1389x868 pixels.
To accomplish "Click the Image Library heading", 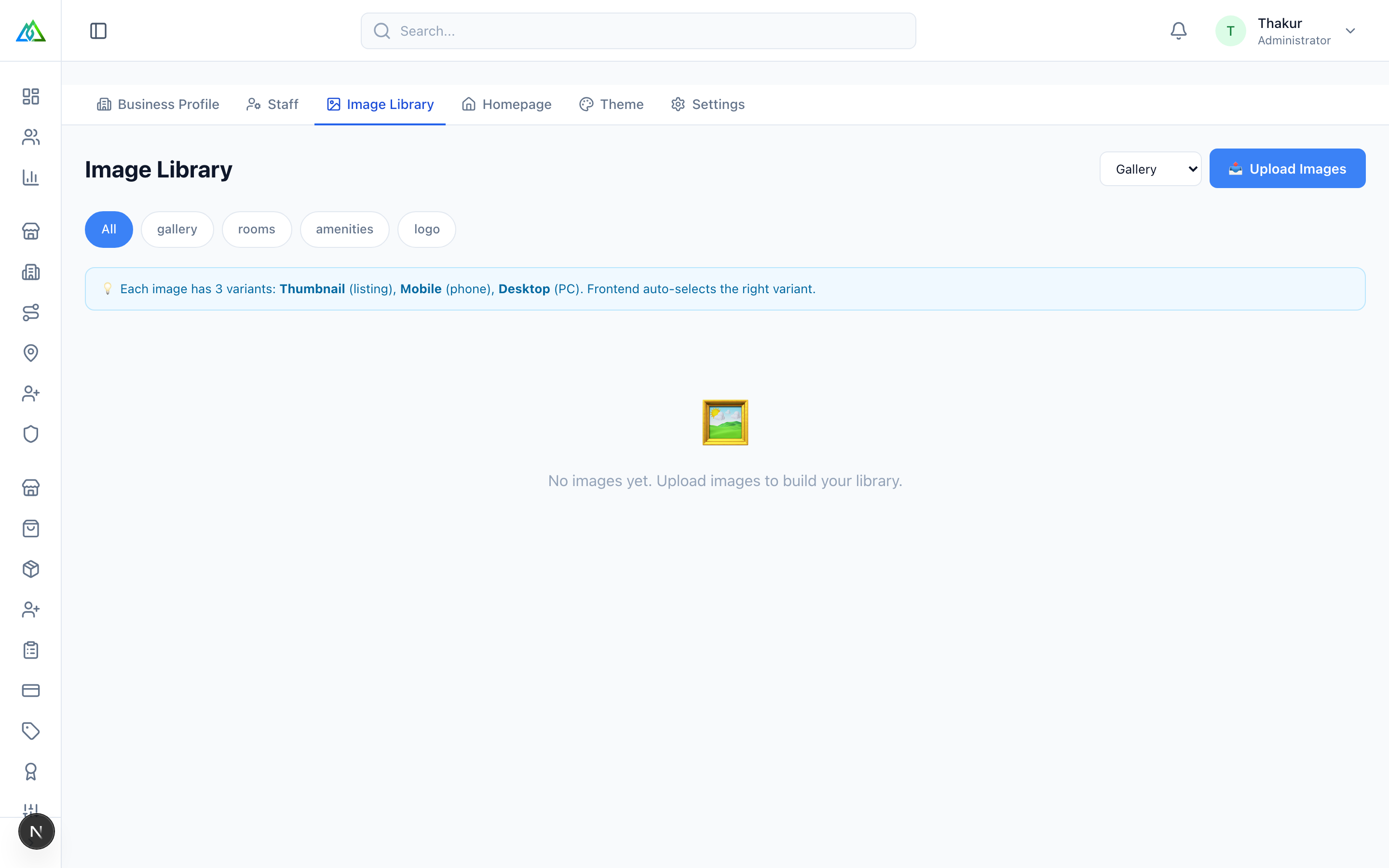I will point(158,170).
